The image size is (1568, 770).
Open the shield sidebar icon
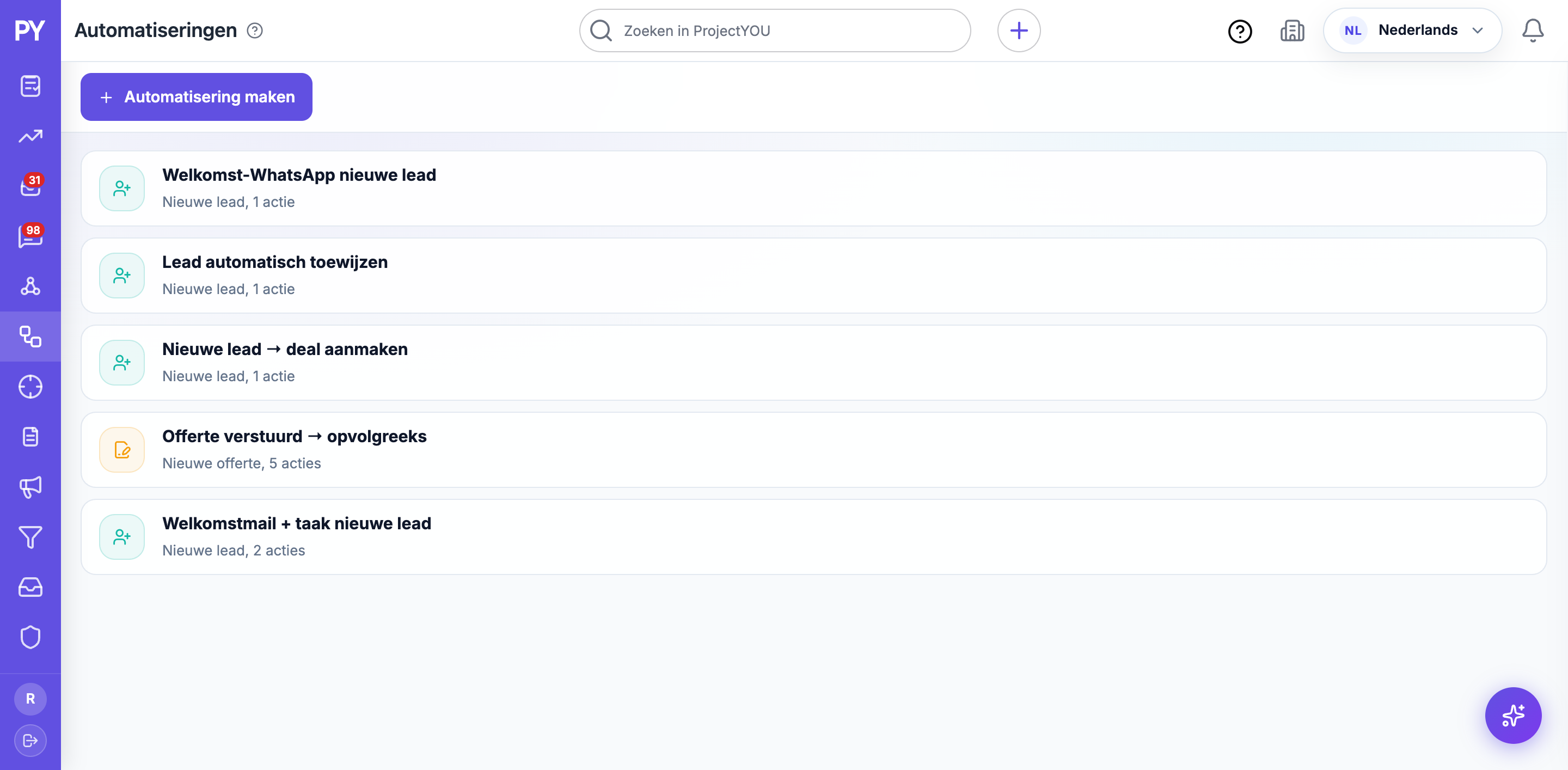tap(30, 637)
